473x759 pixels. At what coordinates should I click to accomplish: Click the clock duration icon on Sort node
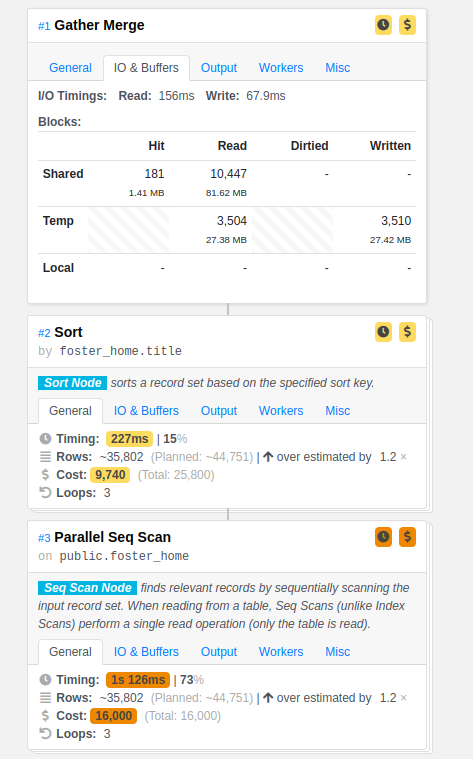(x=383, y=332)
